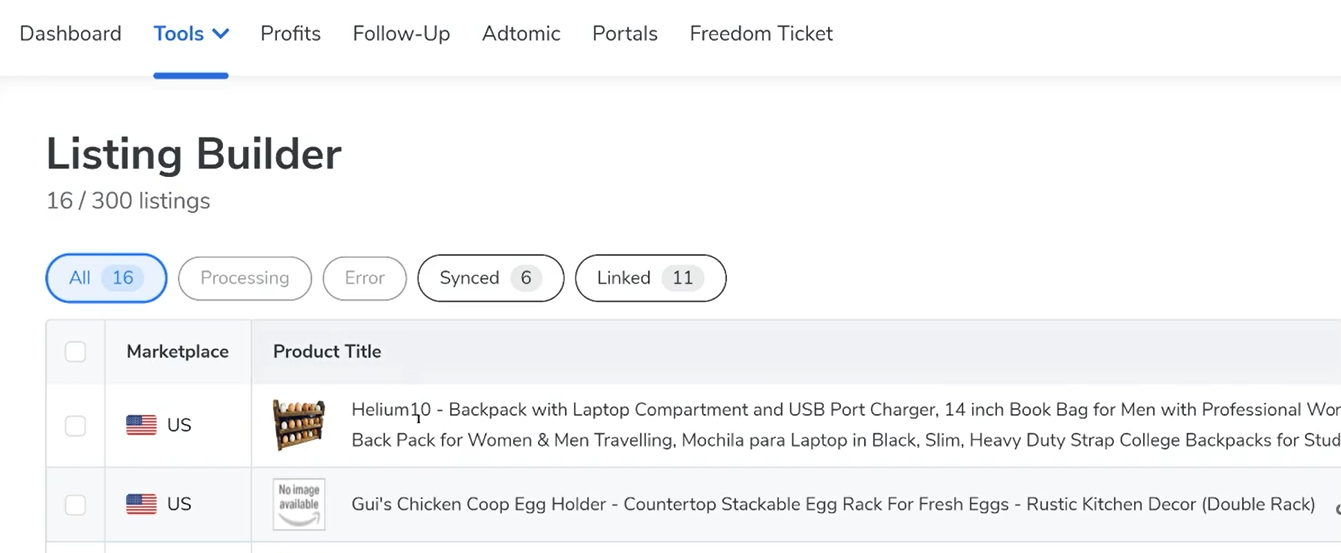1341x553 pixels.
Task: Go to the Dashboard page
Action: tap(70, 34)
